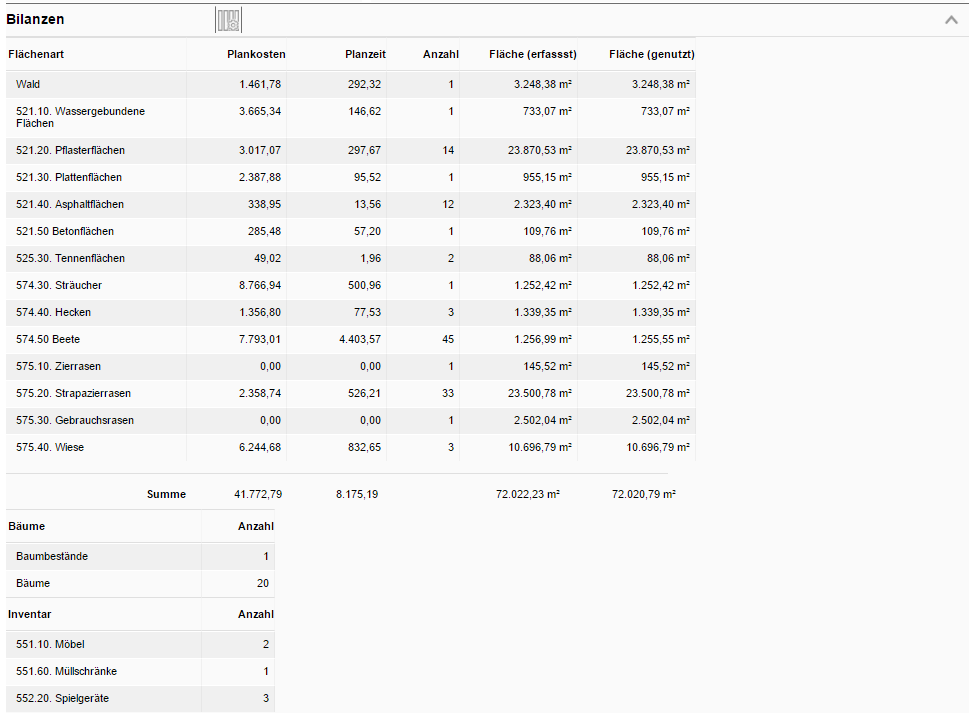Select the Flächenart column header
Screen dimensions: 969x713
tap(36, 54)
